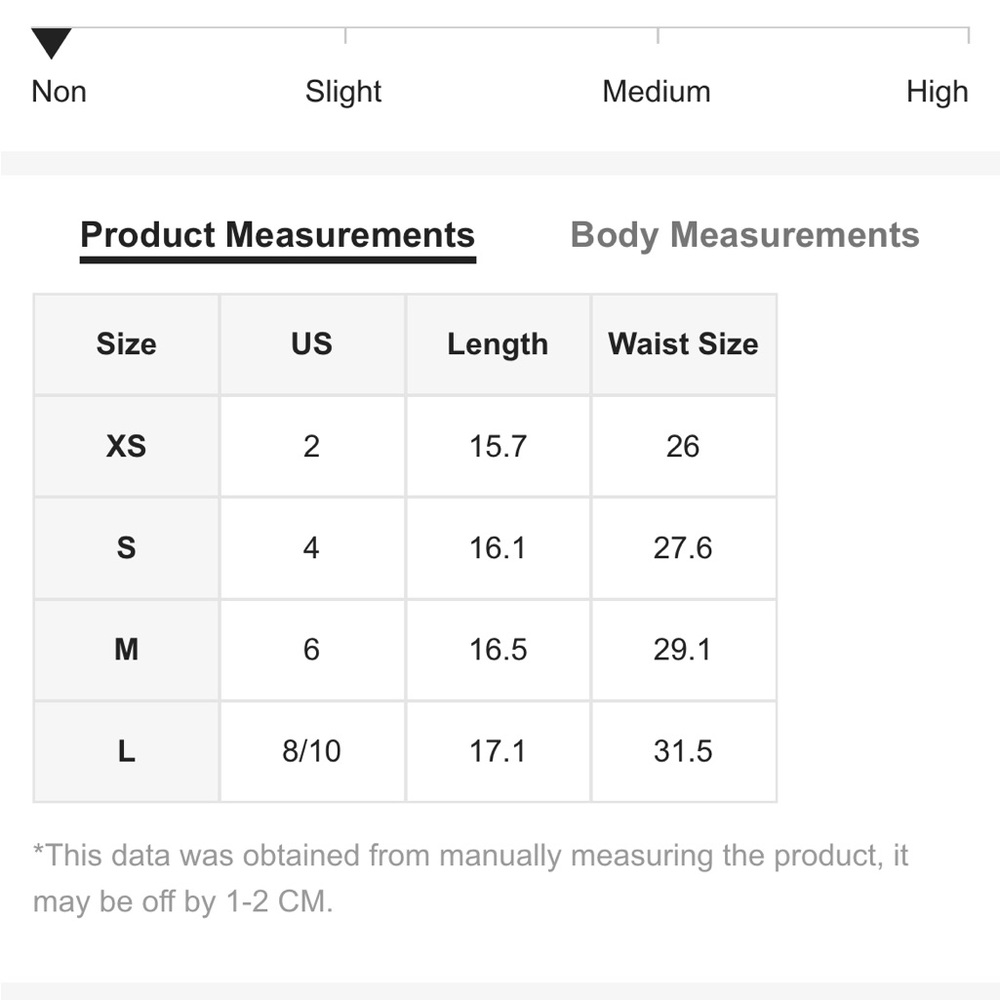The image size is (1000, 1000).
Task: Click the Slight stretch label
Action: [x=343, y=92]
